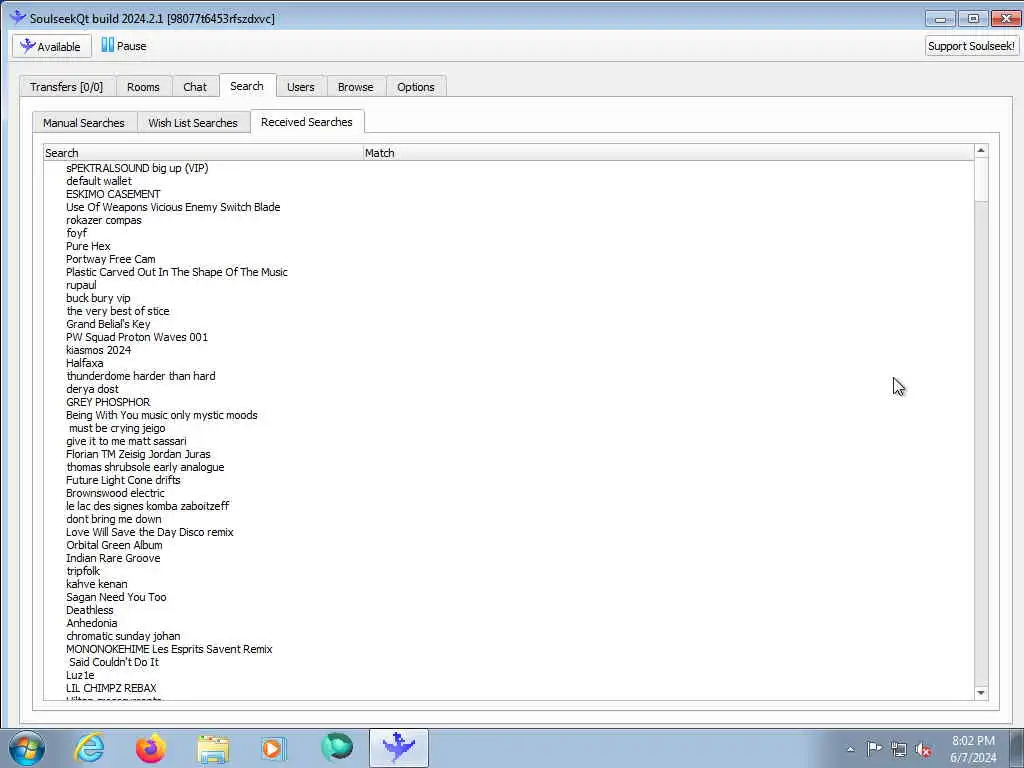The image size is (1024, 768).
Task: Click the muted volume tray icon
Action: (x=923, y=750)
